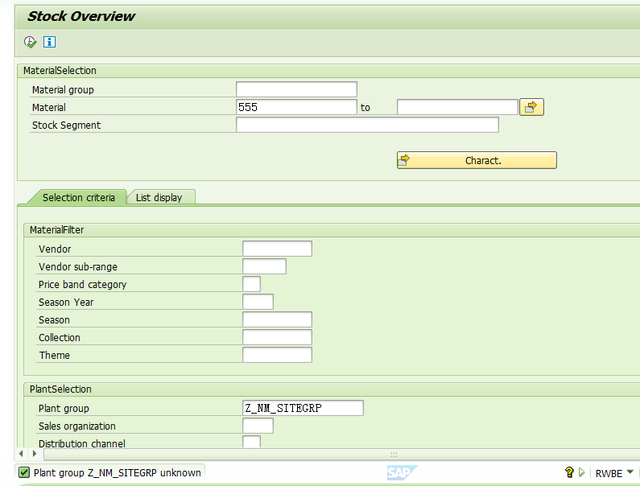Open the status bar help question icon
The width and height of the screenshot is (640, 486).
pyautogui.click(x=569, y=473)
